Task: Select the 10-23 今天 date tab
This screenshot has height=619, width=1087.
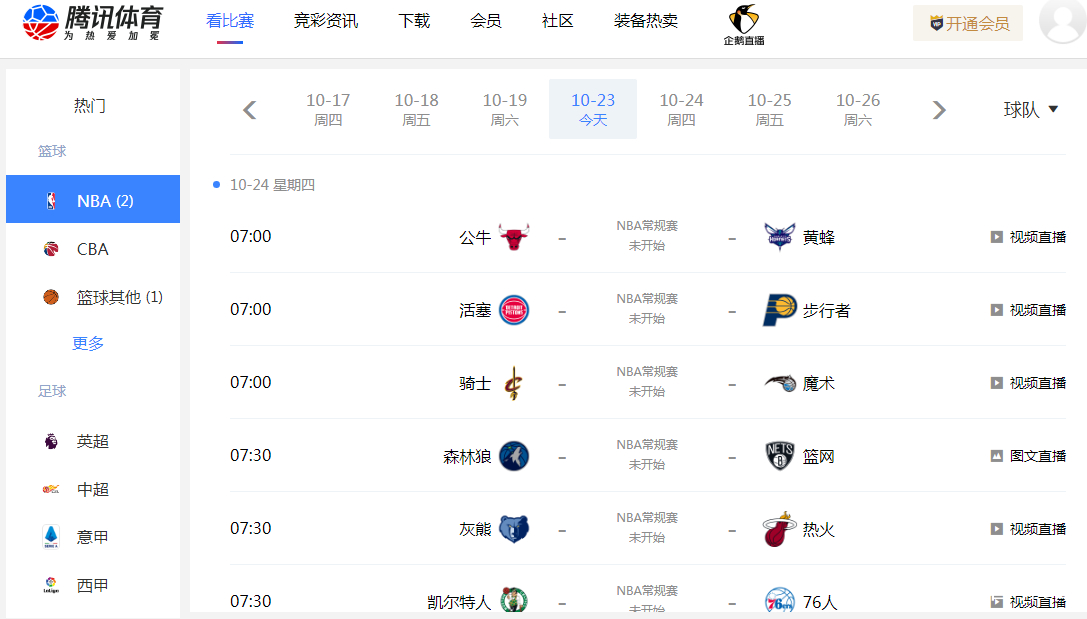Action: pos(593,110)
